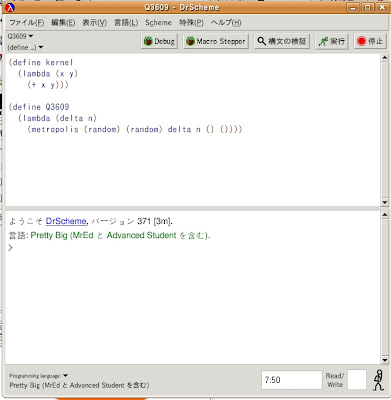Open the Programming language dropdown arrow
This screenshot has height=400, width=391.
point(65,376)
